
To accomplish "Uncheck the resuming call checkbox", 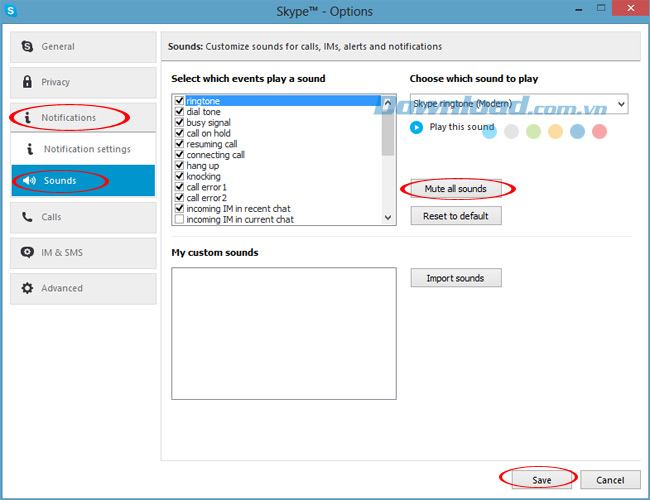I will click(x=179, y=144).
